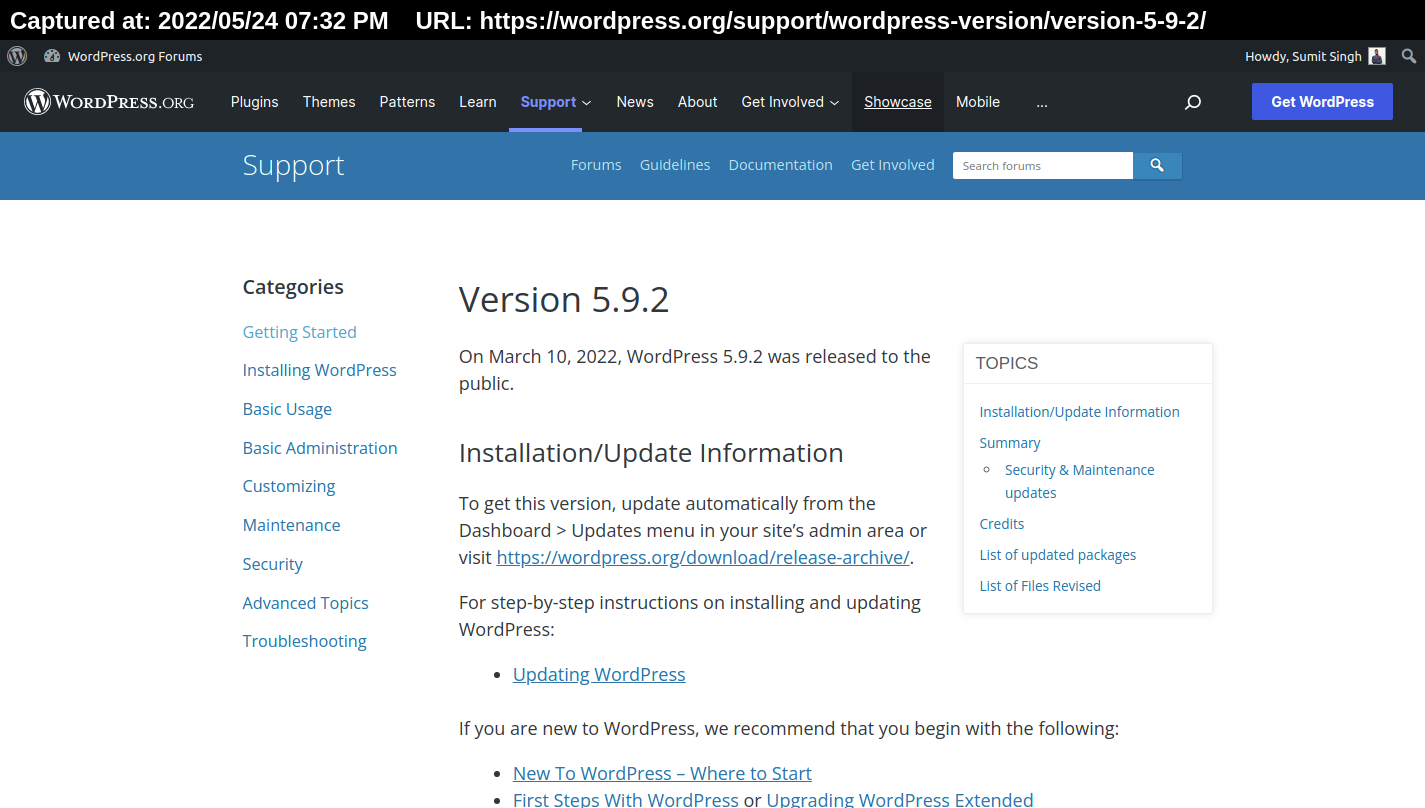Jump to Installation/Update Information topic

click(1079, 412)
